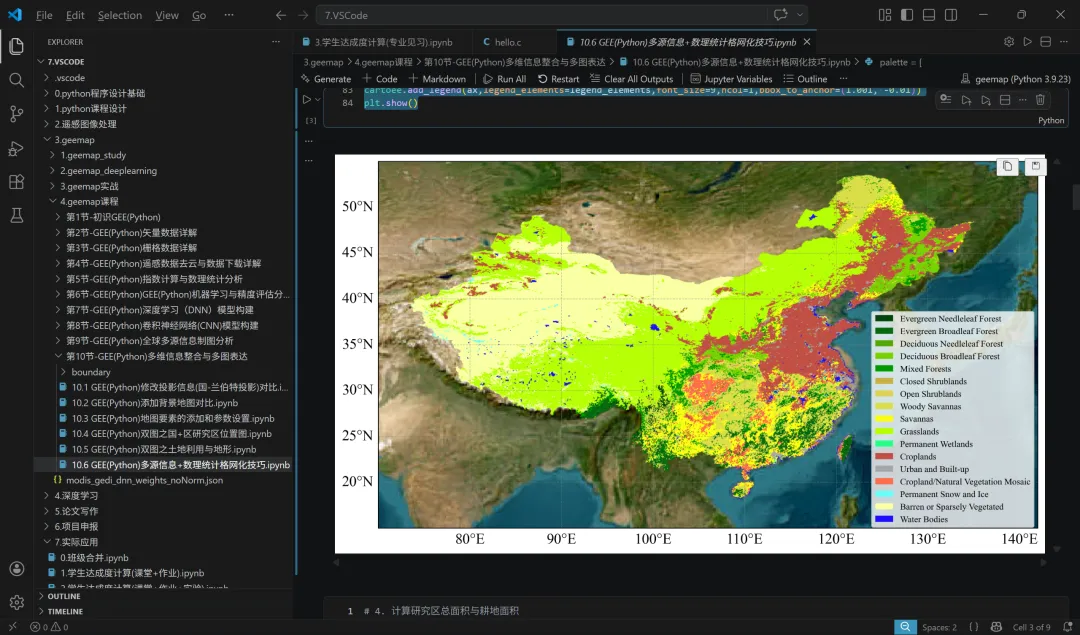Copy the map output image to clipboard
The height and width of the screenshot is (635, 1080).
pos(1008,166)
